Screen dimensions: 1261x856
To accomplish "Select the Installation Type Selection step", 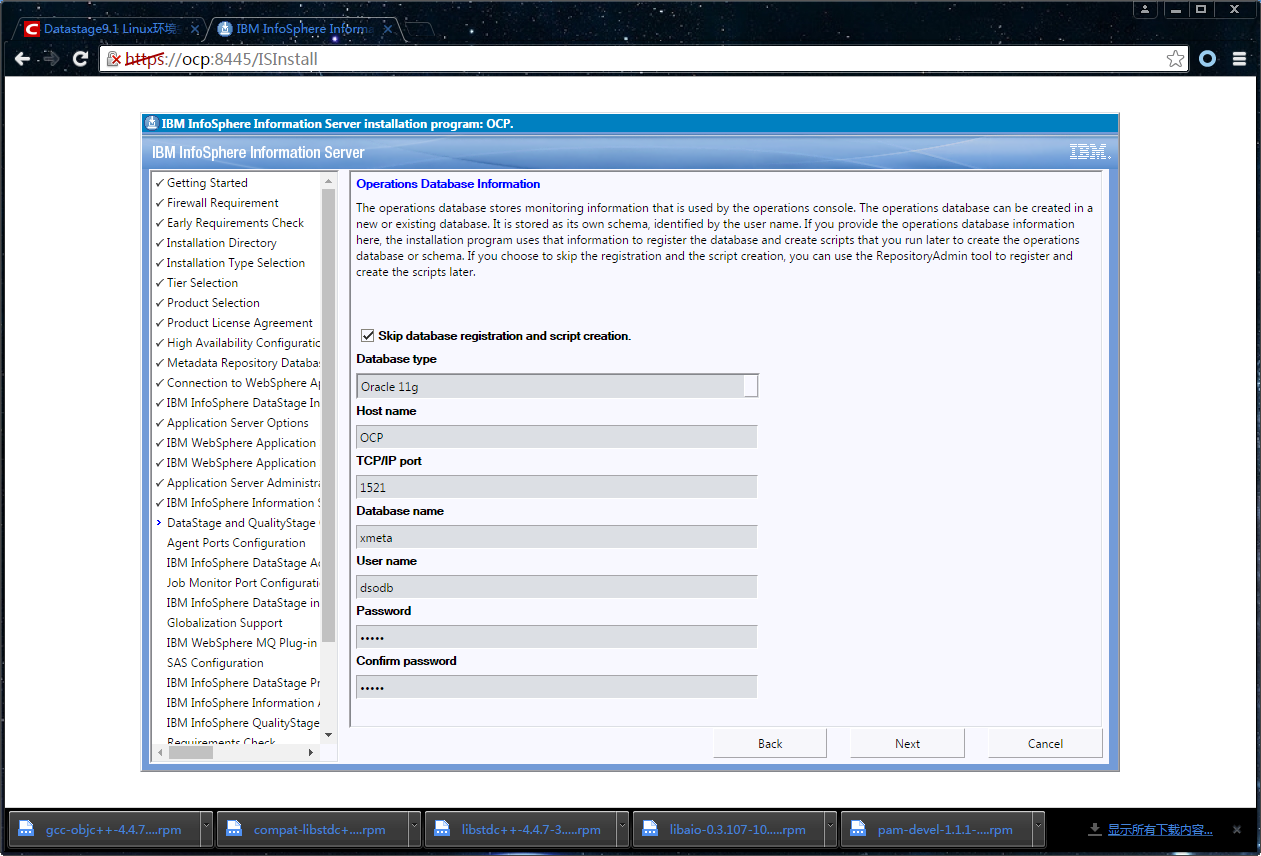I will [235, 263].
